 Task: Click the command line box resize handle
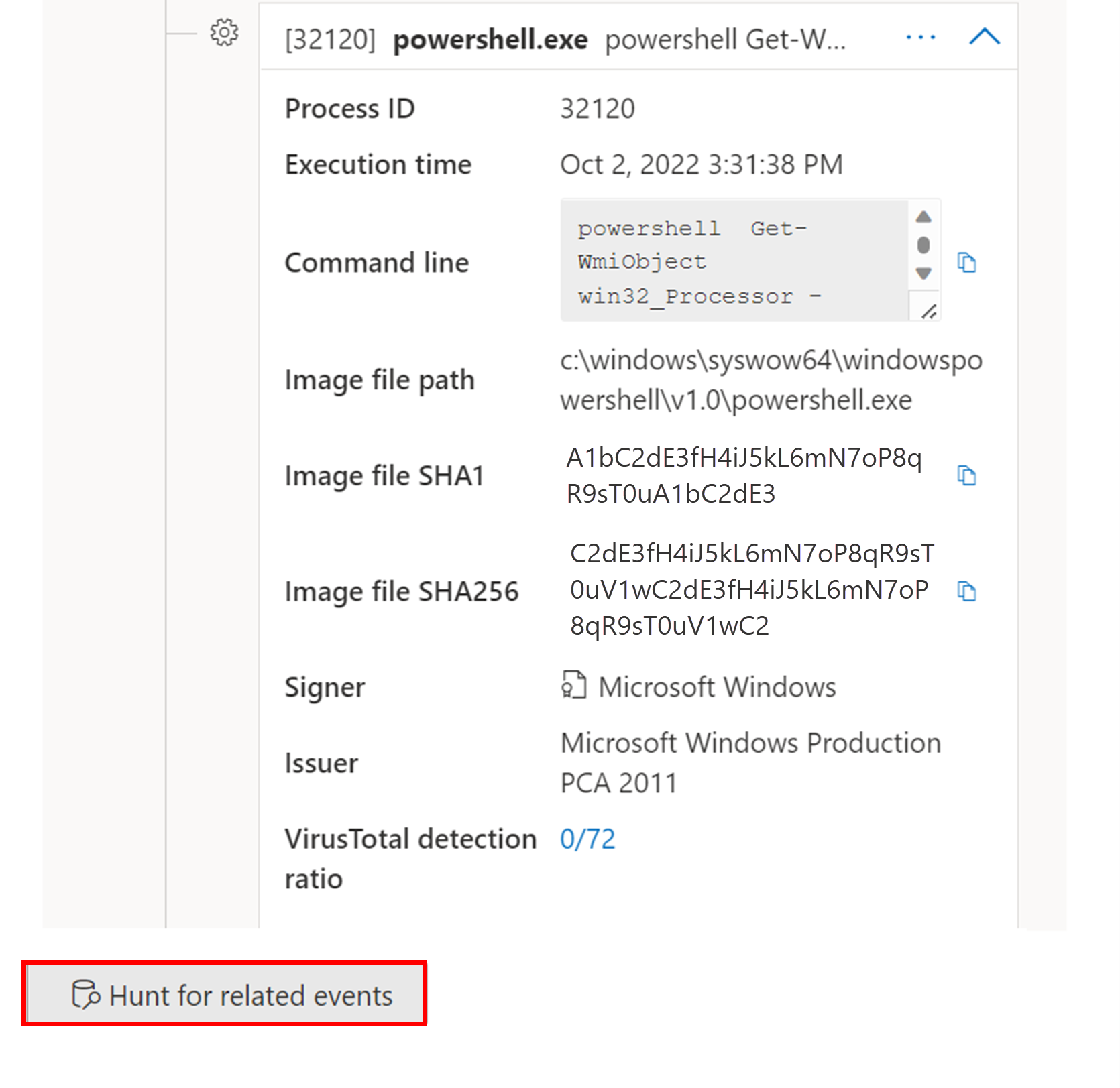coord(928,311)
